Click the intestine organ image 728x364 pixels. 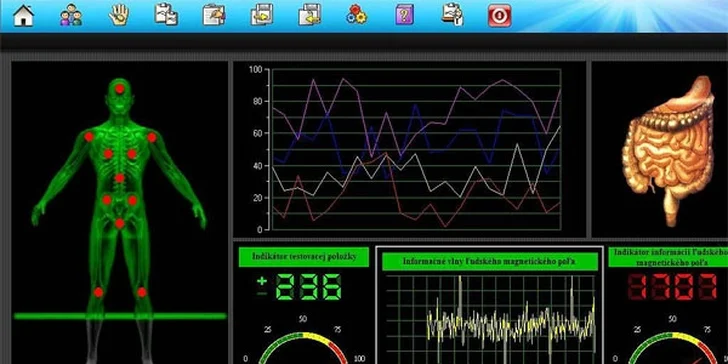tap(670, 151)
